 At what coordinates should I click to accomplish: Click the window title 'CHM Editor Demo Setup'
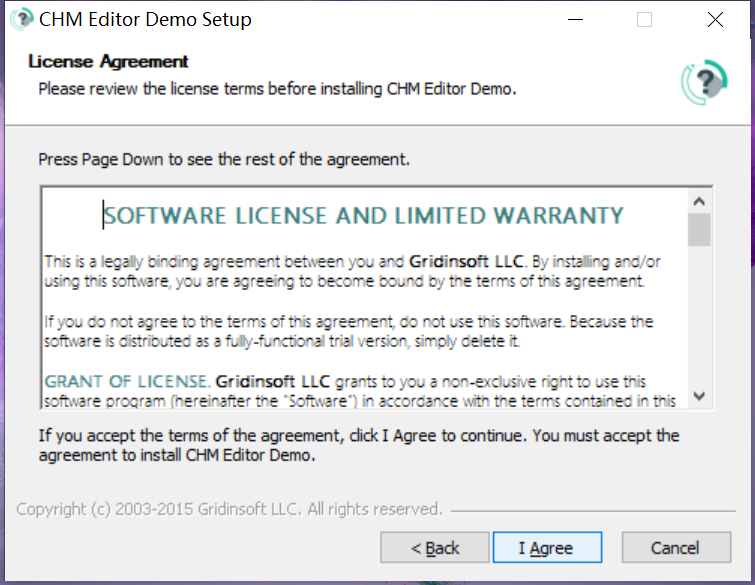(x=145, y=19)
